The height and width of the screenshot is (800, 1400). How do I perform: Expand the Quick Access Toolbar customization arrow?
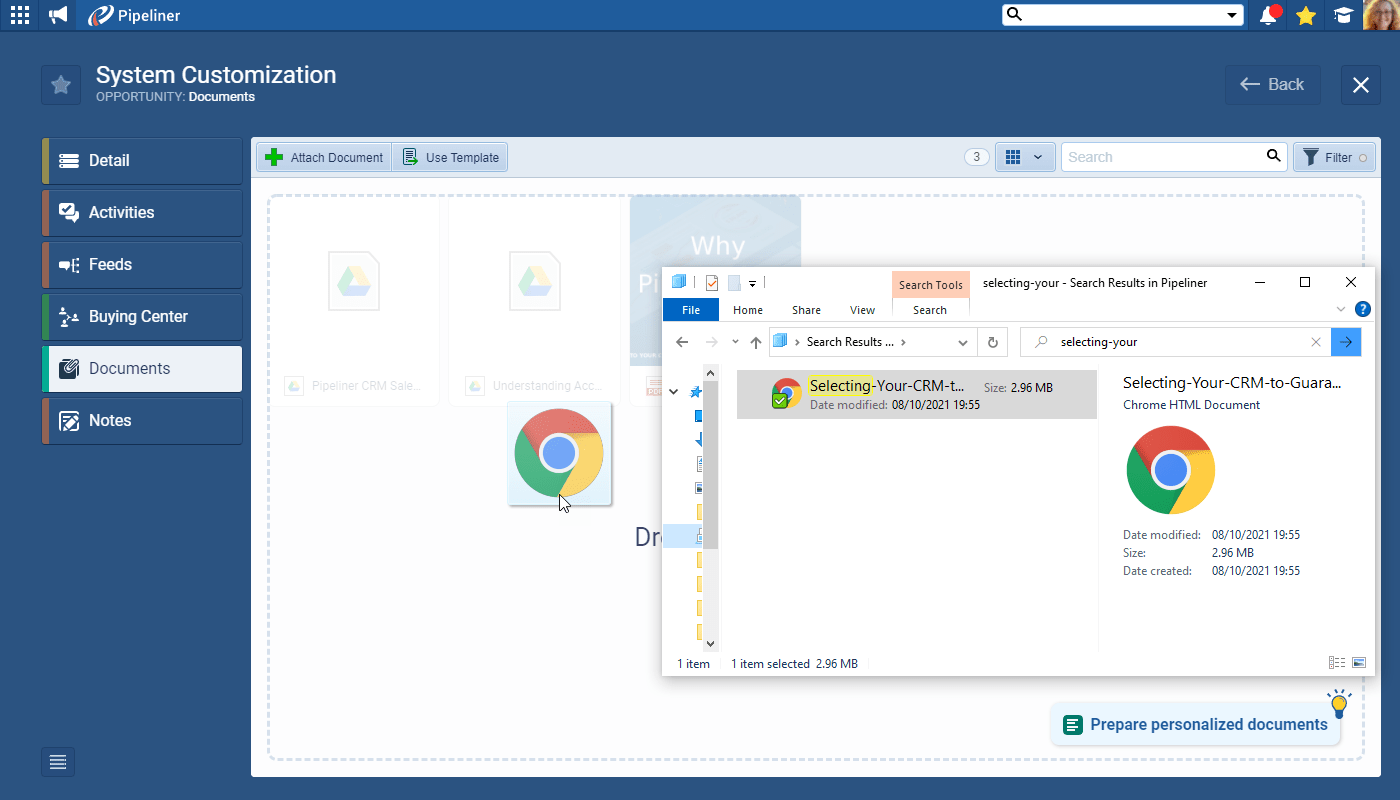[751, 283]
